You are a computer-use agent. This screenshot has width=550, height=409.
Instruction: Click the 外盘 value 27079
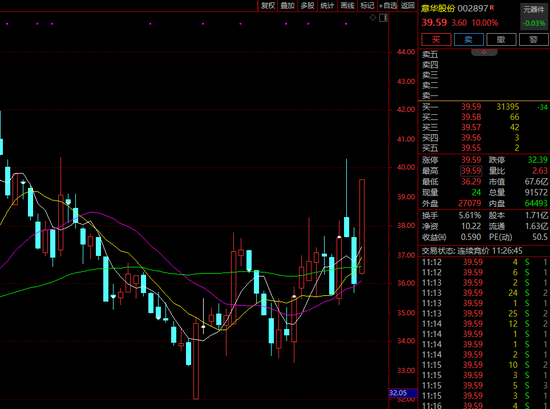[470, 203]
